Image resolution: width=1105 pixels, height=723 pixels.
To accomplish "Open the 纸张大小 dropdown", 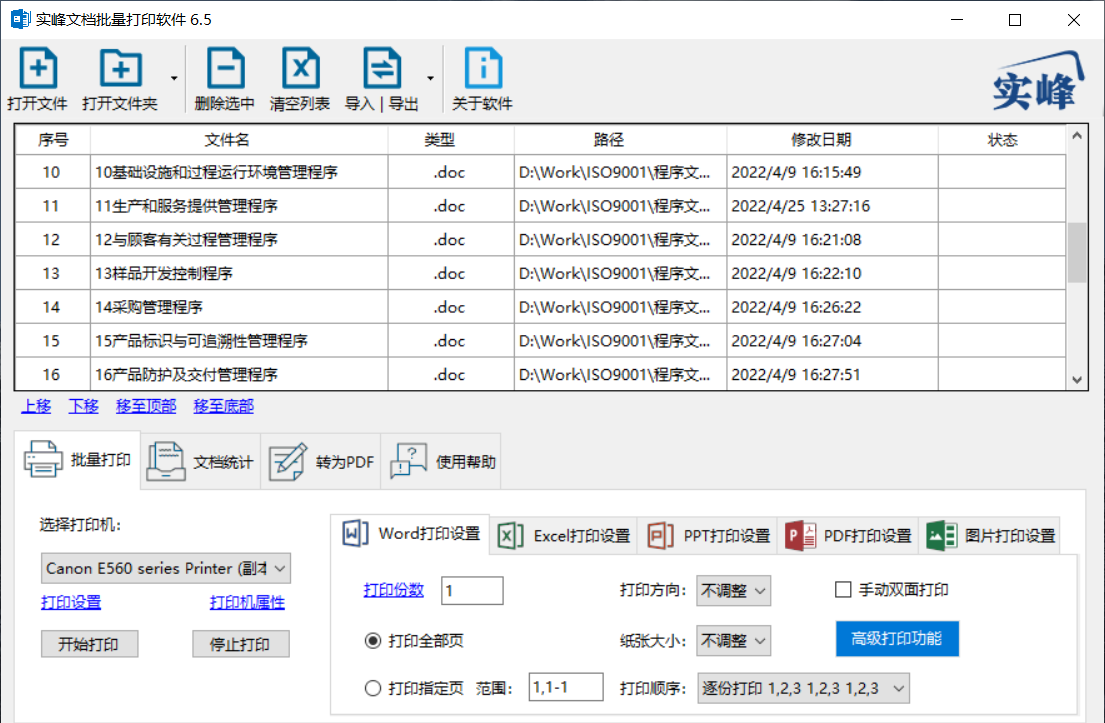I will click(x=733, y=641).
